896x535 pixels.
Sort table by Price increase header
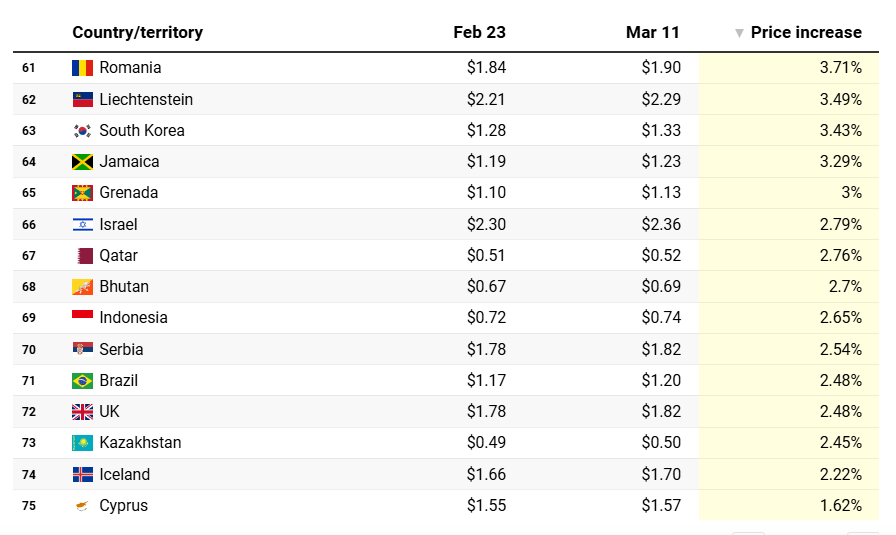(x=806, y=32)
